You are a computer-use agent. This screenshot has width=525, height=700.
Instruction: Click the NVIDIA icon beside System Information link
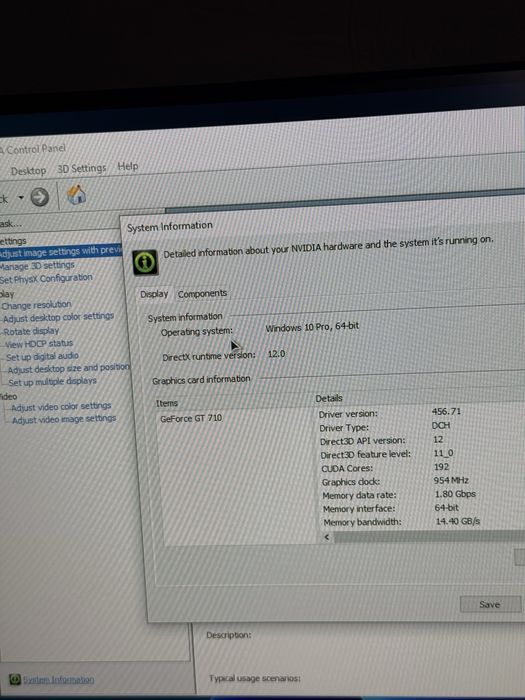click(x=15, y=679)
